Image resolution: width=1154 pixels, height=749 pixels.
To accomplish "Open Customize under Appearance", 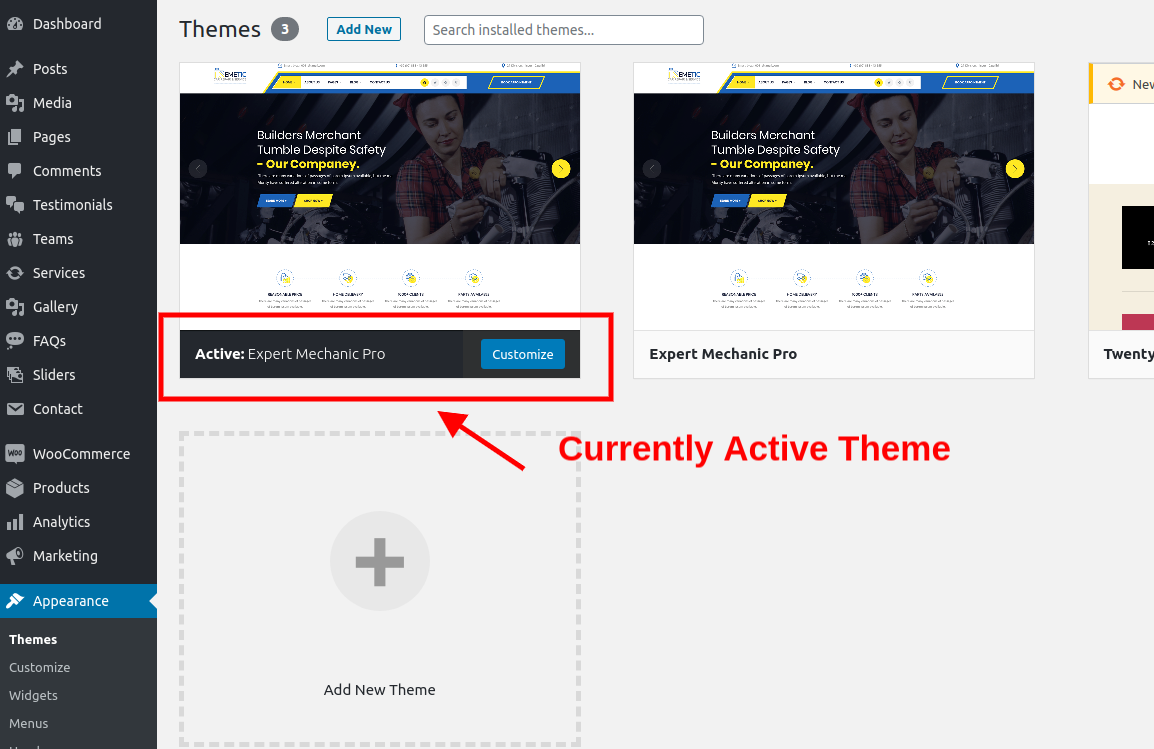I will [x=40, y=667].
